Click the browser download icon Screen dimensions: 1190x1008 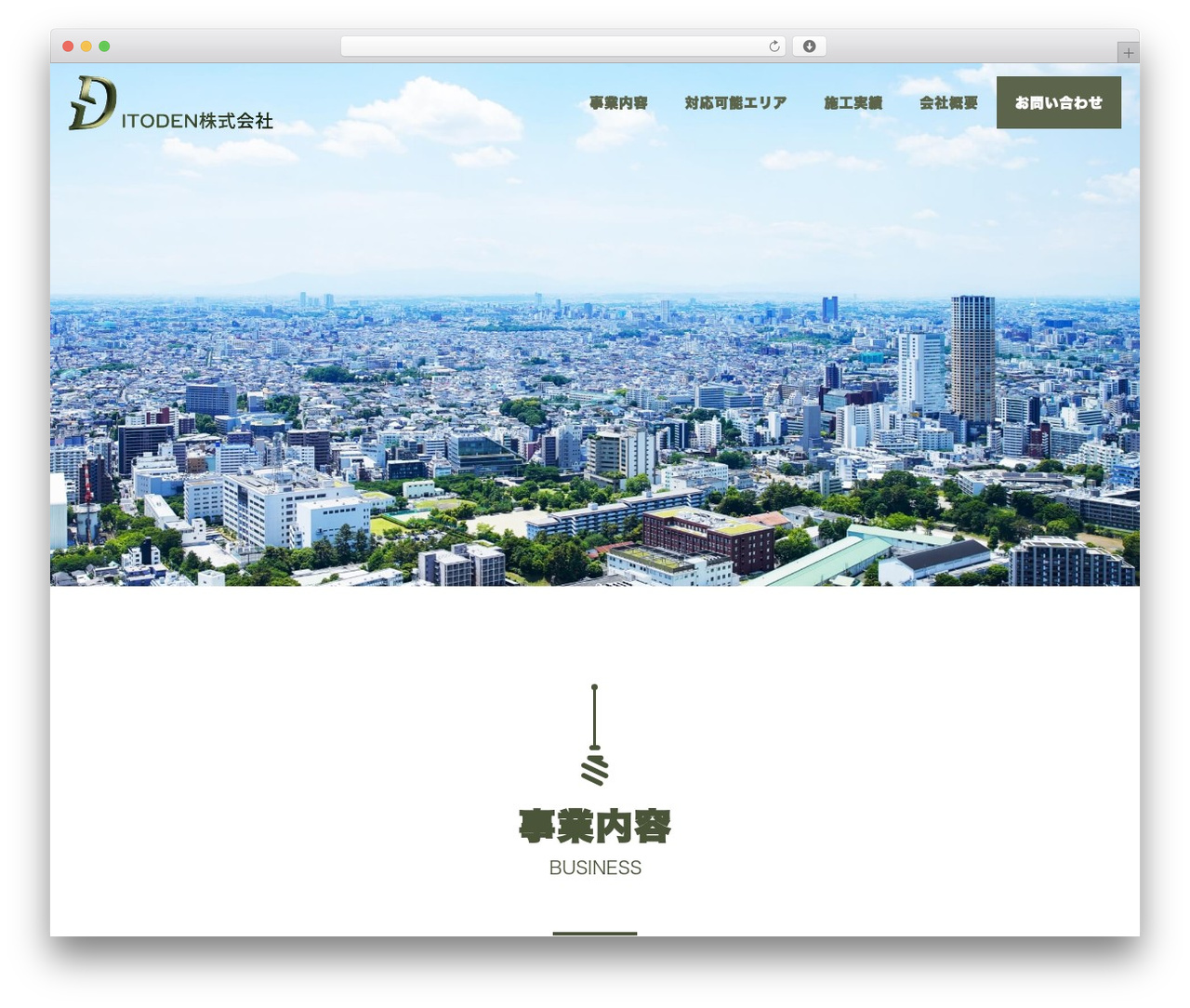click(x=810, y=46)
